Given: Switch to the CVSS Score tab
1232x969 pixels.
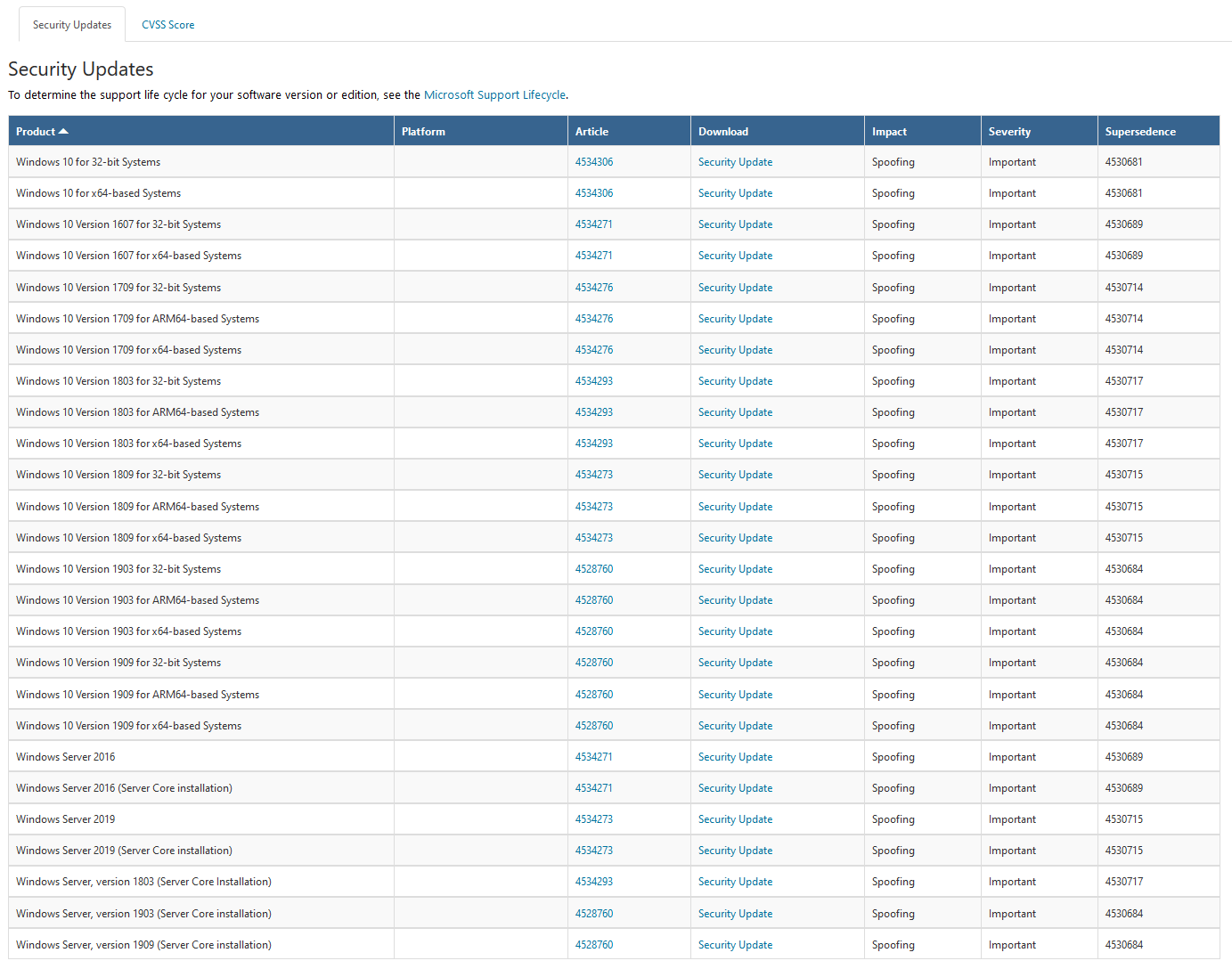Looking at the screenshot, I should [x=167, y=25].
